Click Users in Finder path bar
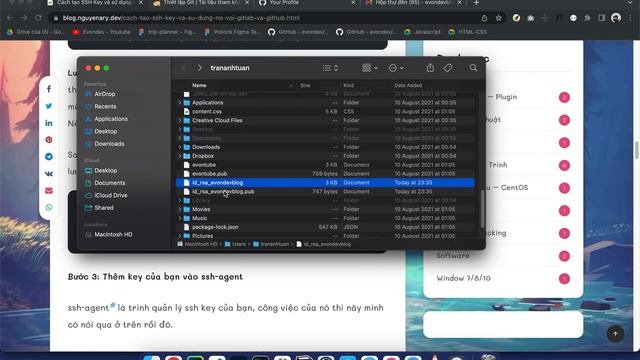 coord(235,244)
